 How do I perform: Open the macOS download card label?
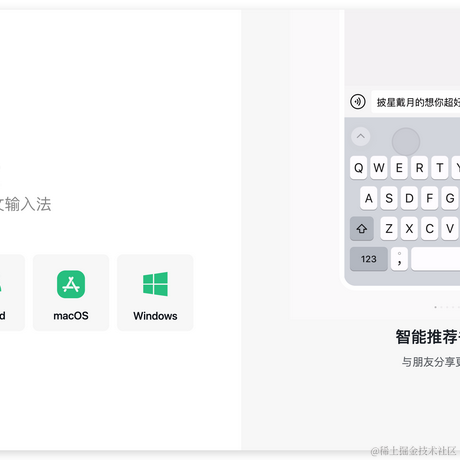tap(71, 316)
